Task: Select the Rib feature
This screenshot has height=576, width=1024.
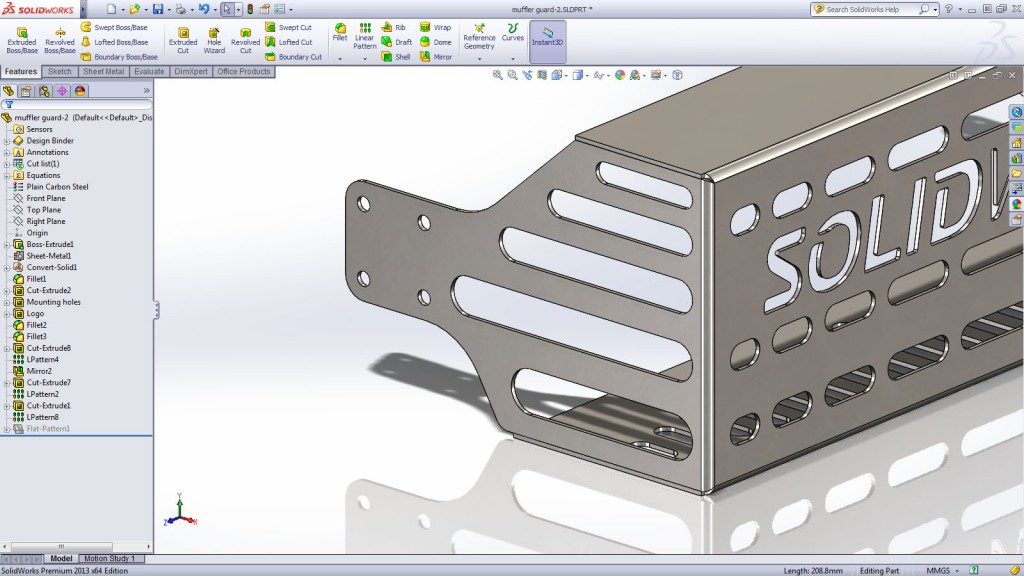Action: (x=393, y=27)
